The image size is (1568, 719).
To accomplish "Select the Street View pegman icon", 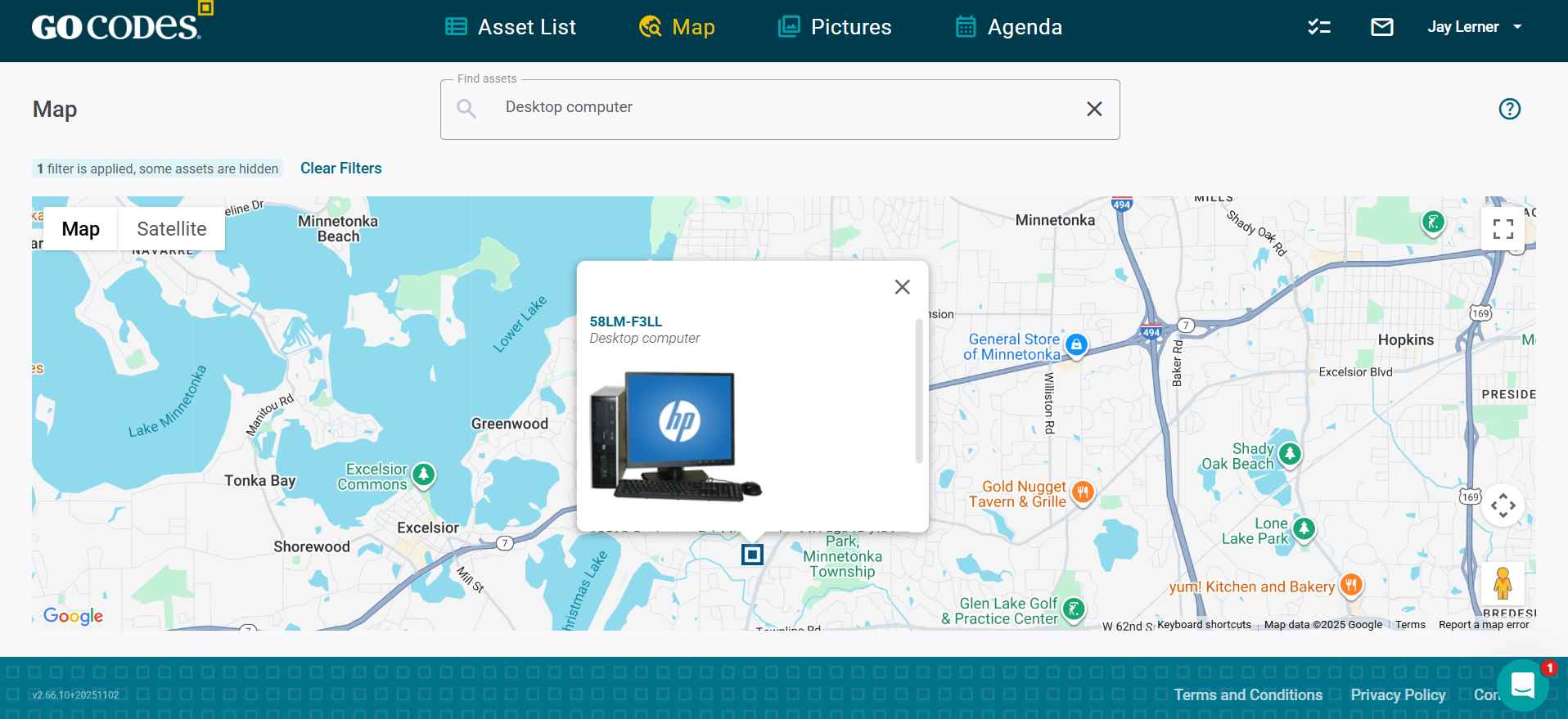I will 1502,583.
